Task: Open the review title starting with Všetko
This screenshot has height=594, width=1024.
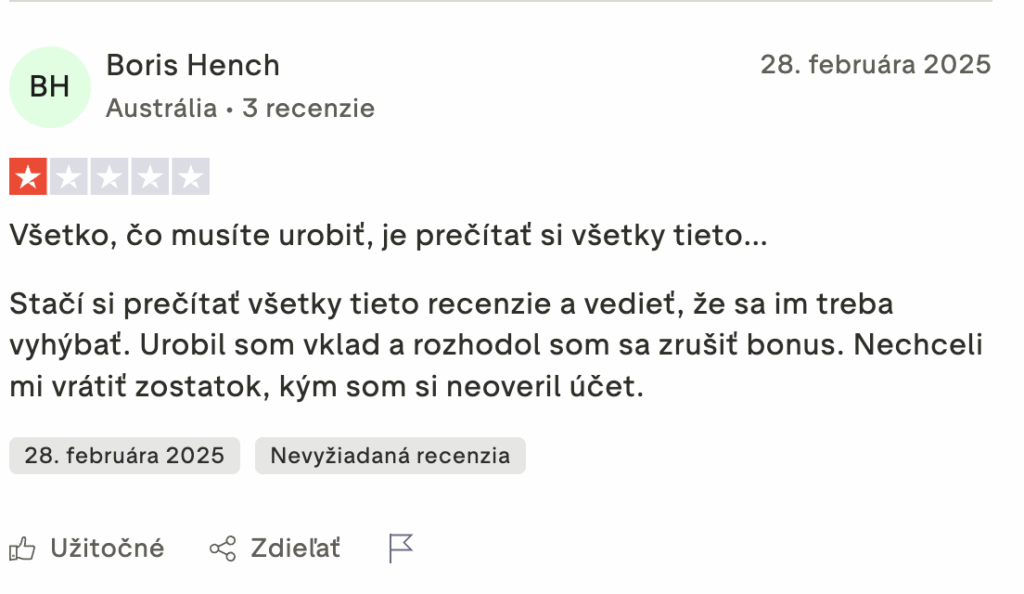Action: click(x=387, y=237)
